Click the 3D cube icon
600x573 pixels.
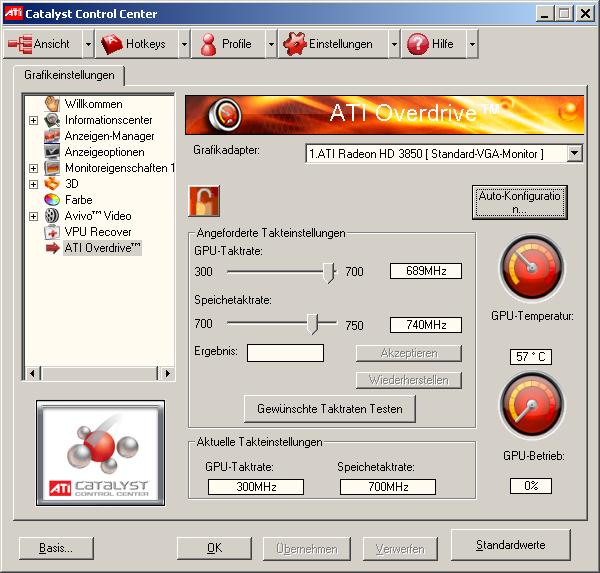pyautogui.click(x=52, y=184)
